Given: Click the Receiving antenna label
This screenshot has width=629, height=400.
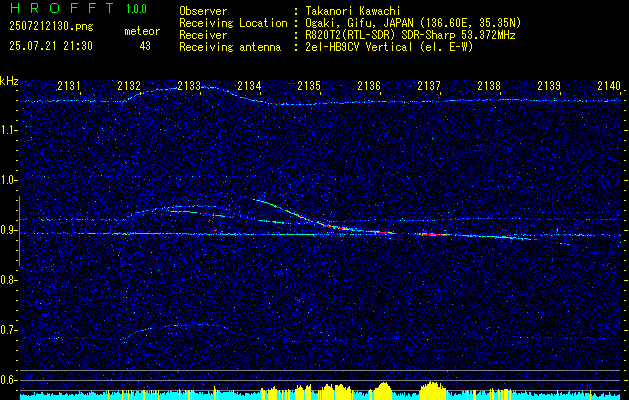Looking at the screenshot, I should (x=230, y=47).
